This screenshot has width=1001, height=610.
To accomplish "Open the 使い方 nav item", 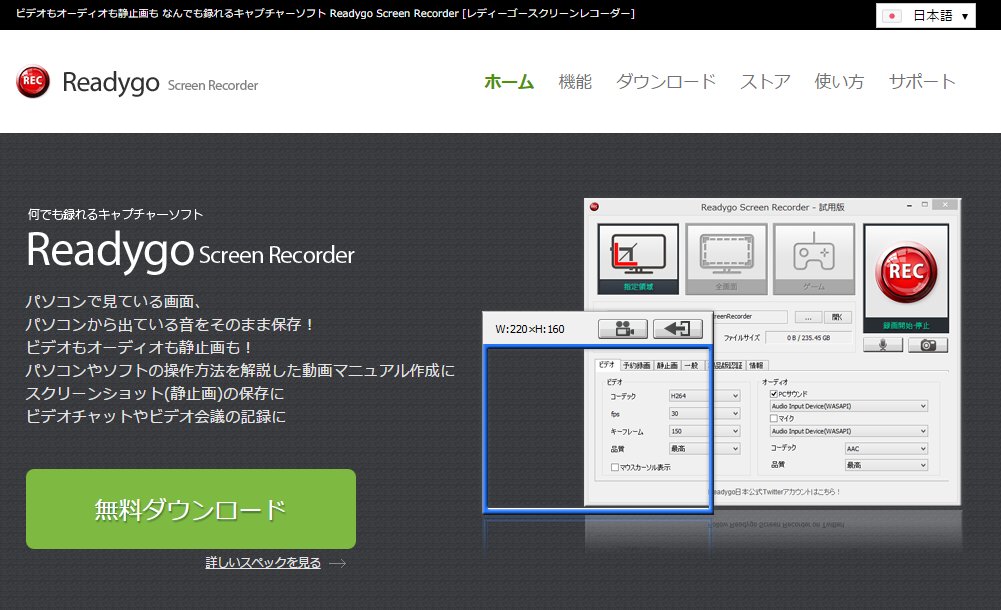I will coord(839,82).
